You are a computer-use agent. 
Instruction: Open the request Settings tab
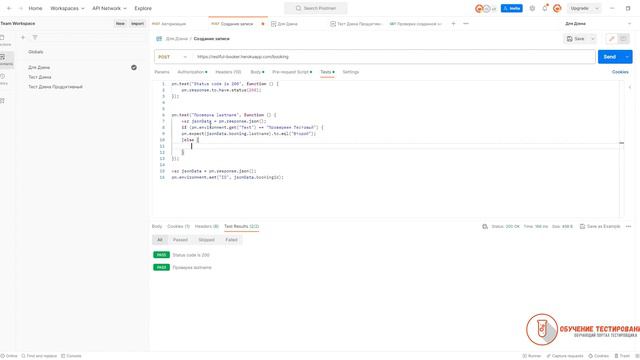351,72
